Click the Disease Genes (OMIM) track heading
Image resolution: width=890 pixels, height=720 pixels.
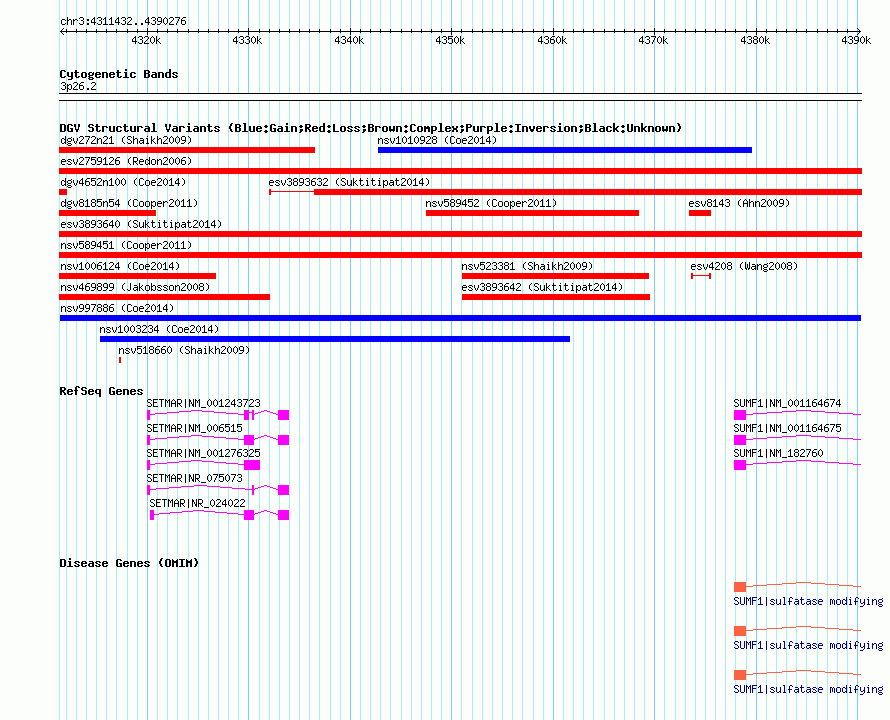[129, 563]
